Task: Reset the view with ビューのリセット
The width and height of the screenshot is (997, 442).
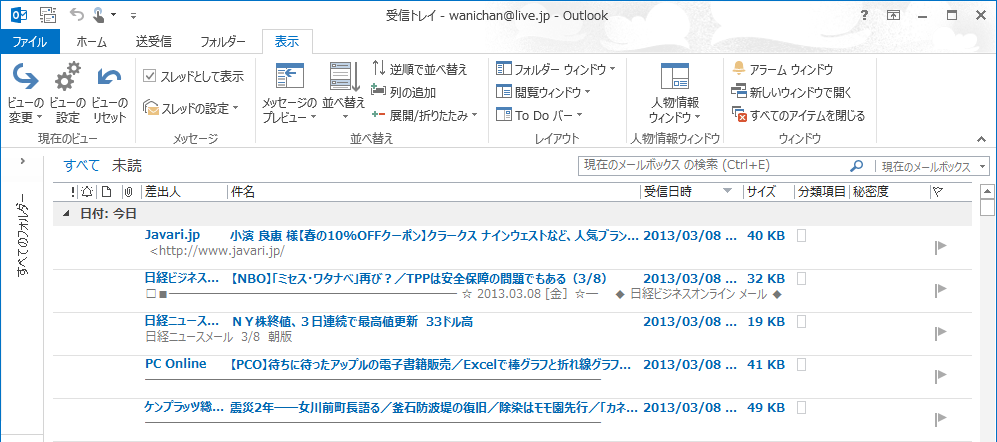Action: click(109, 93)
